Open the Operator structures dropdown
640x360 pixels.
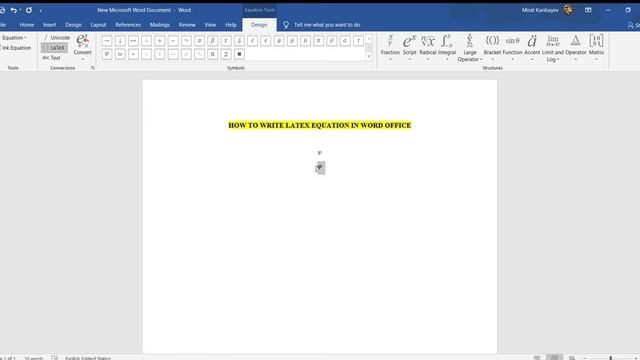(x=576, y=48)
